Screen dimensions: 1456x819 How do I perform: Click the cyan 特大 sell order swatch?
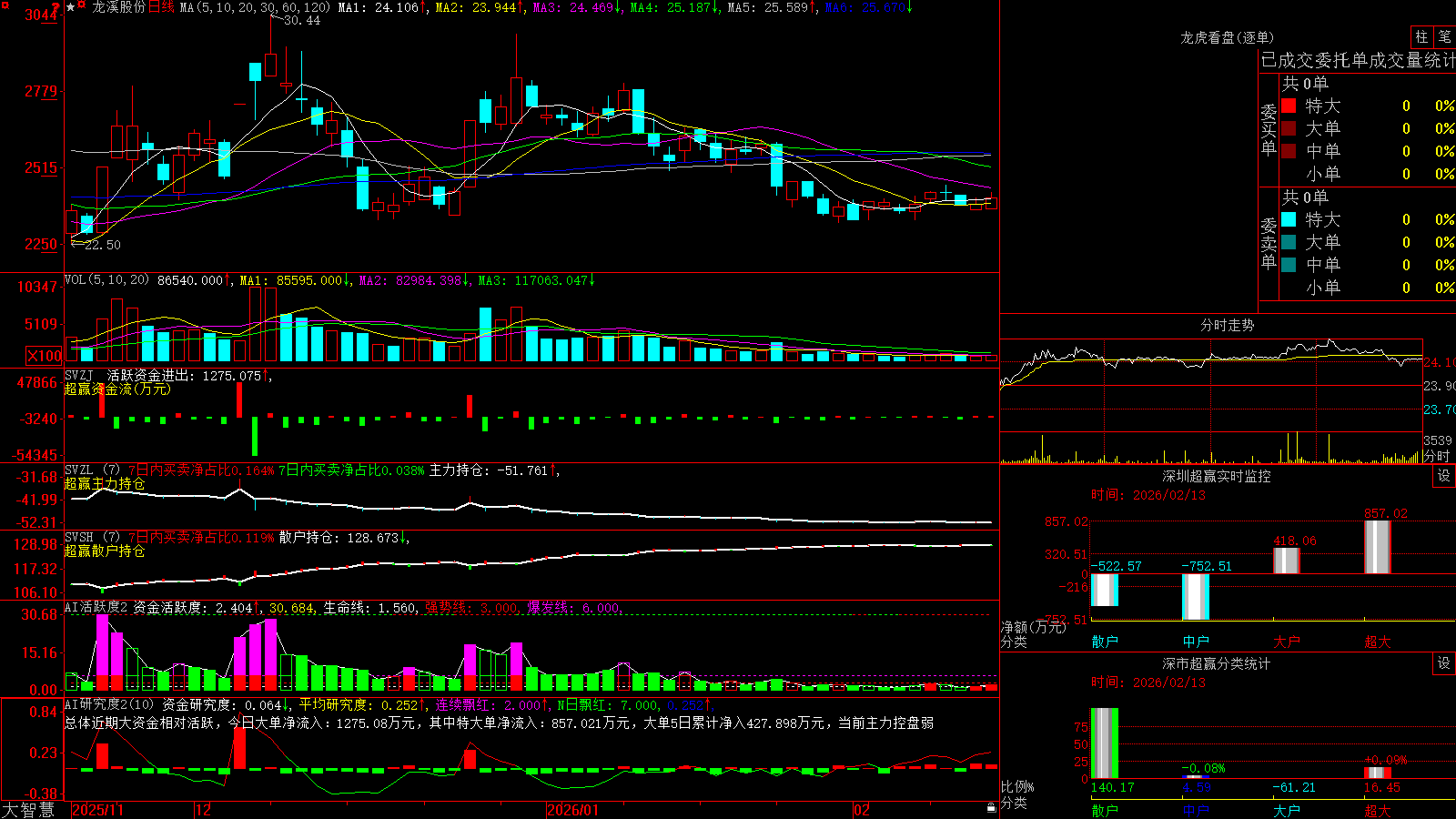click(x=1289, y=219)
